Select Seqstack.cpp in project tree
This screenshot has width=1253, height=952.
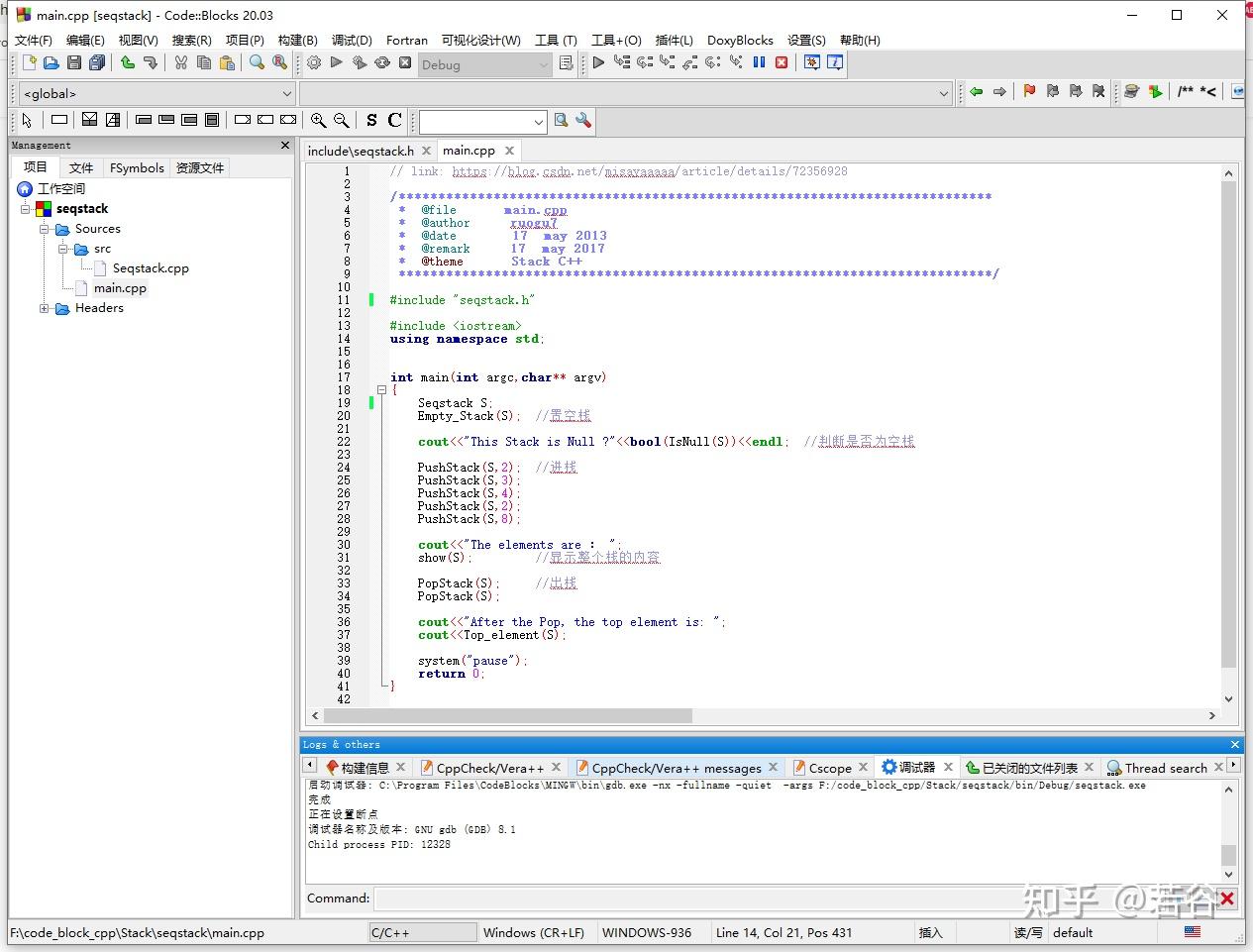click(x=151, y=268)
